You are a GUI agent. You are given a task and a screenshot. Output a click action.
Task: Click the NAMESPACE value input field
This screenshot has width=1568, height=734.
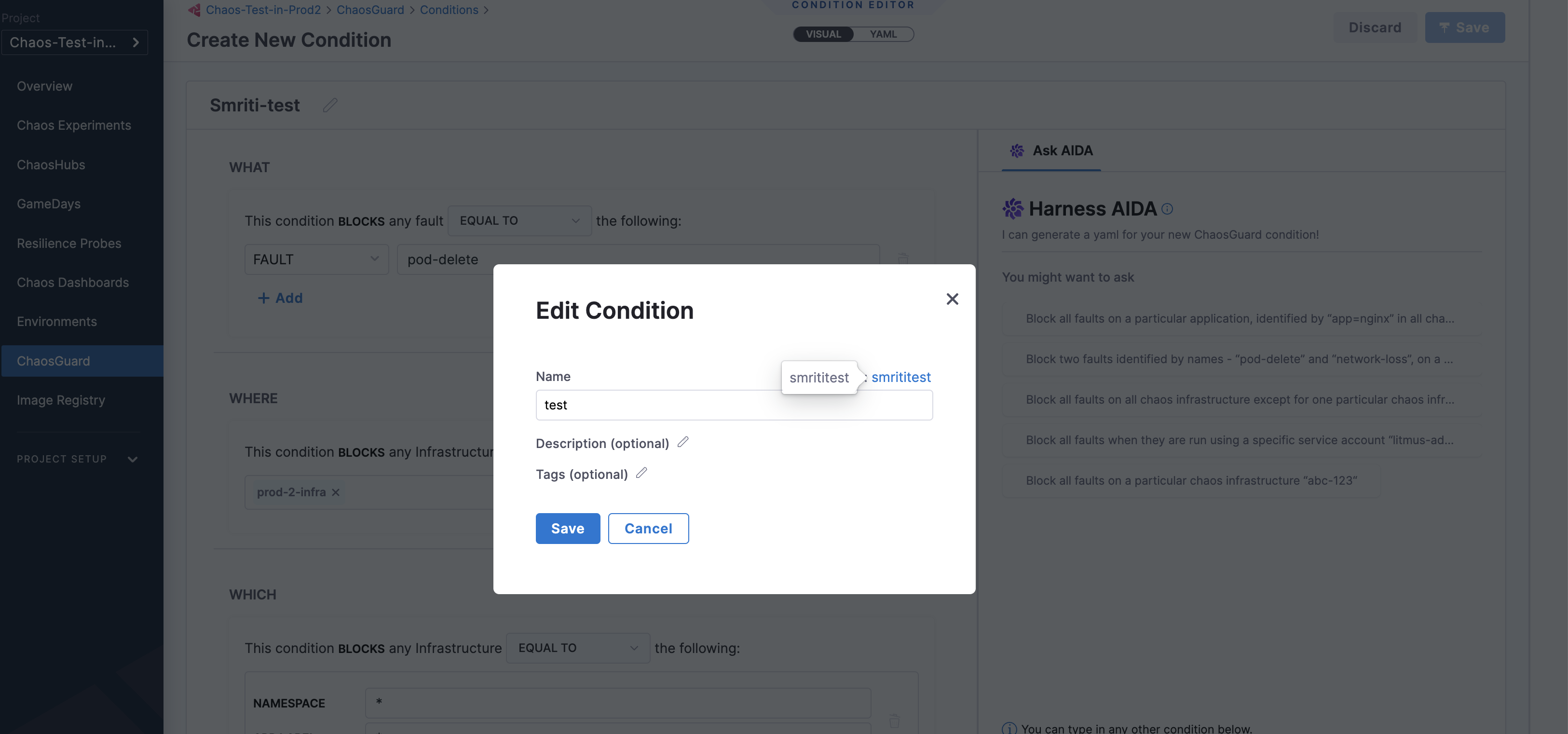[618, 702]
